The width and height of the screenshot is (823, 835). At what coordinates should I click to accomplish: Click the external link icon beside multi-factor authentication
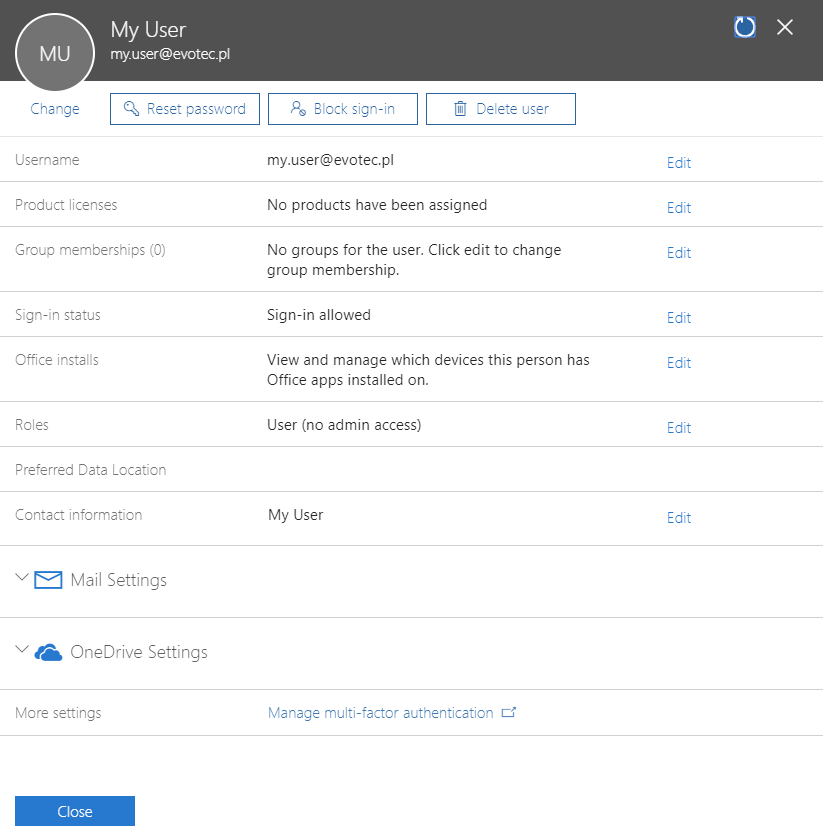point(510,712)
